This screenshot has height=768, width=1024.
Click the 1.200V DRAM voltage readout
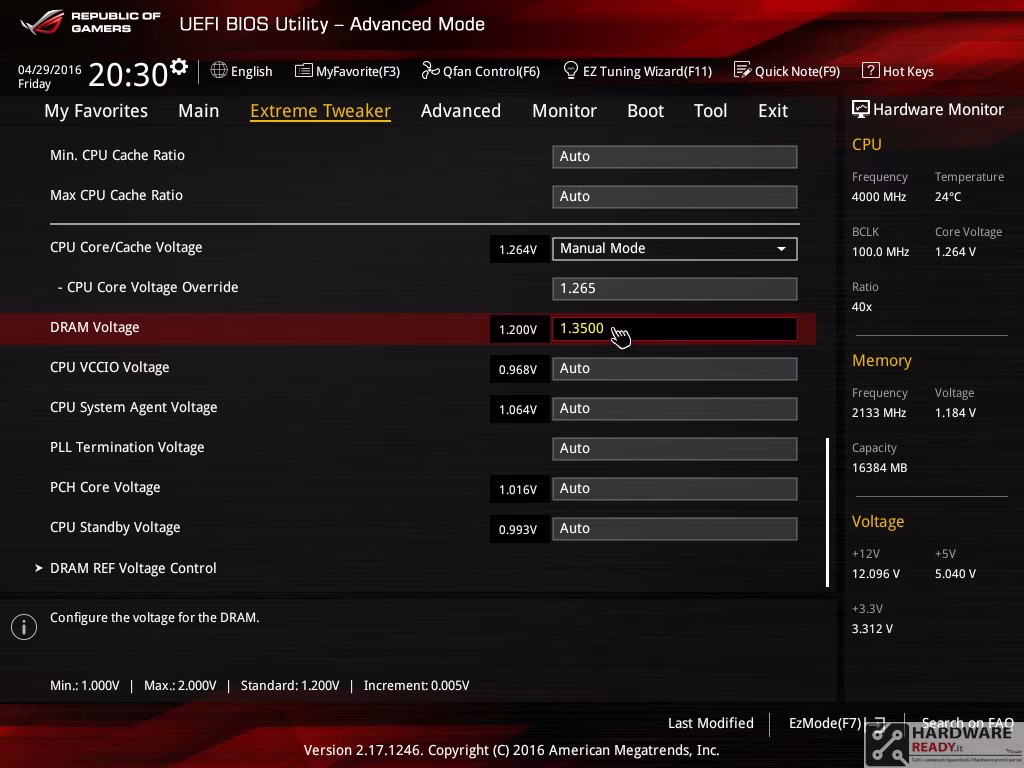pos(518,329)
